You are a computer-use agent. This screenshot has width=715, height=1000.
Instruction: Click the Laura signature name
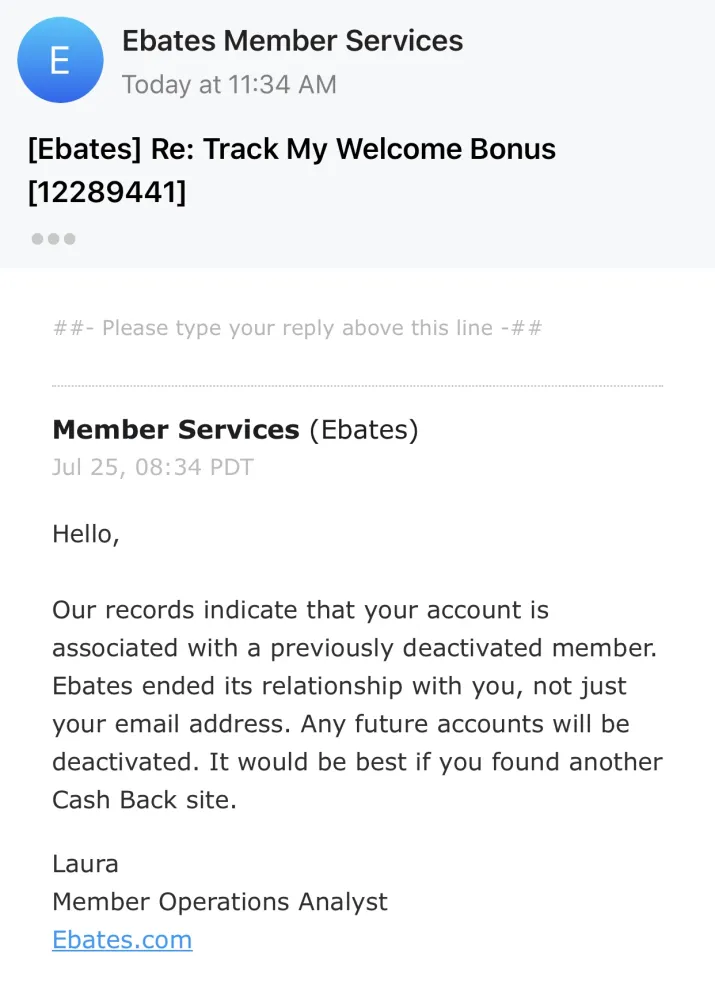pos(85,864)
